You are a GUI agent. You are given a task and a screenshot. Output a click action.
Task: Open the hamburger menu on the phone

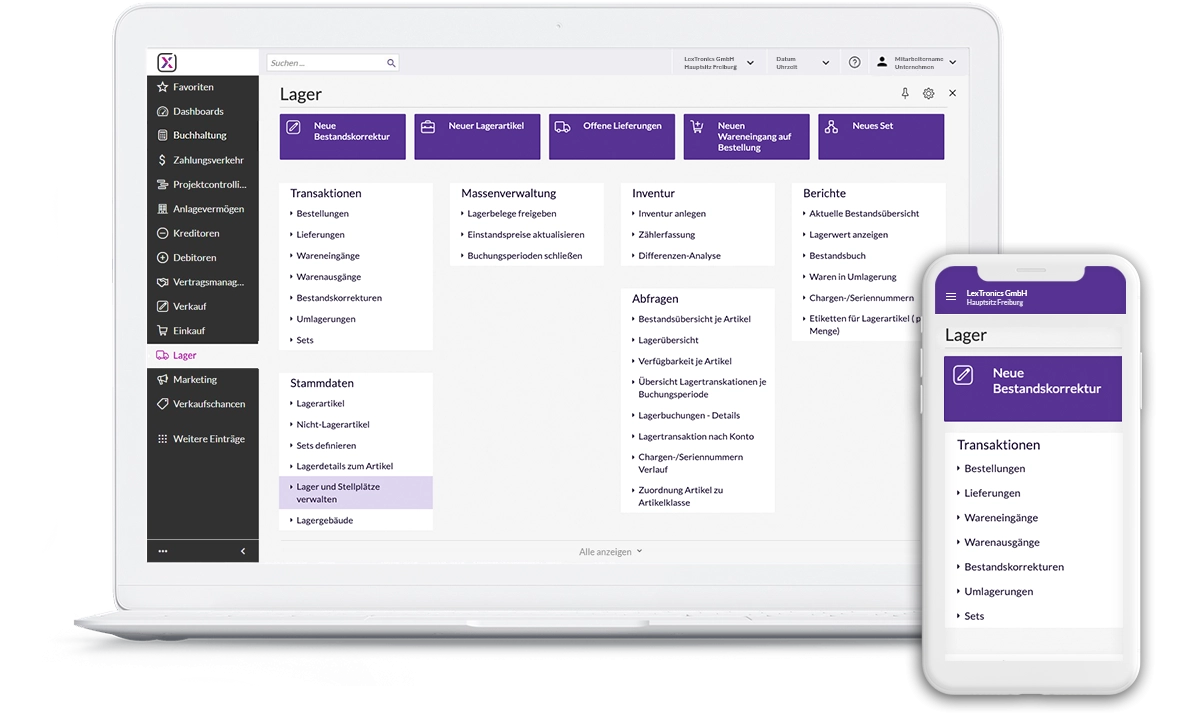951,297
